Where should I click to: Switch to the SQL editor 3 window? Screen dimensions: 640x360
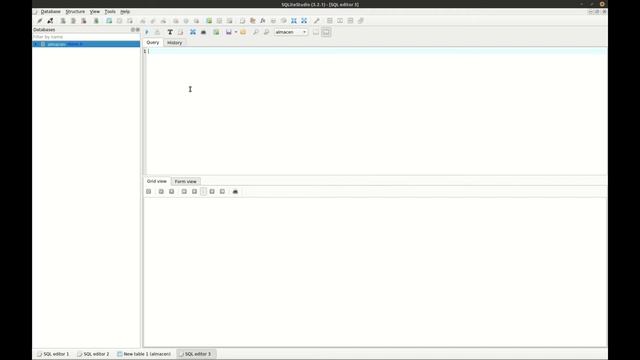point(196,354)
